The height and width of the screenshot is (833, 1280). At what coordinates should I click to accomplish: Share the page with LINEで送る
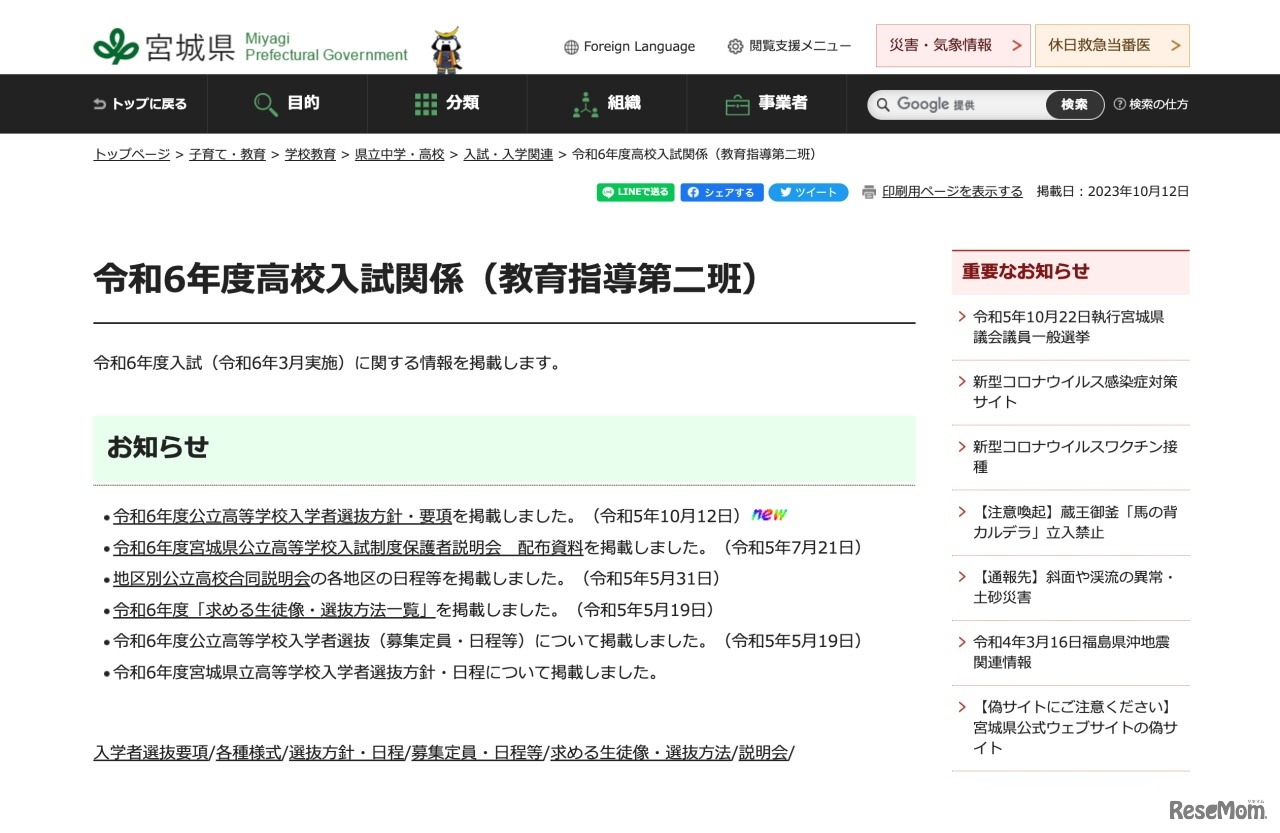point(635,191)
